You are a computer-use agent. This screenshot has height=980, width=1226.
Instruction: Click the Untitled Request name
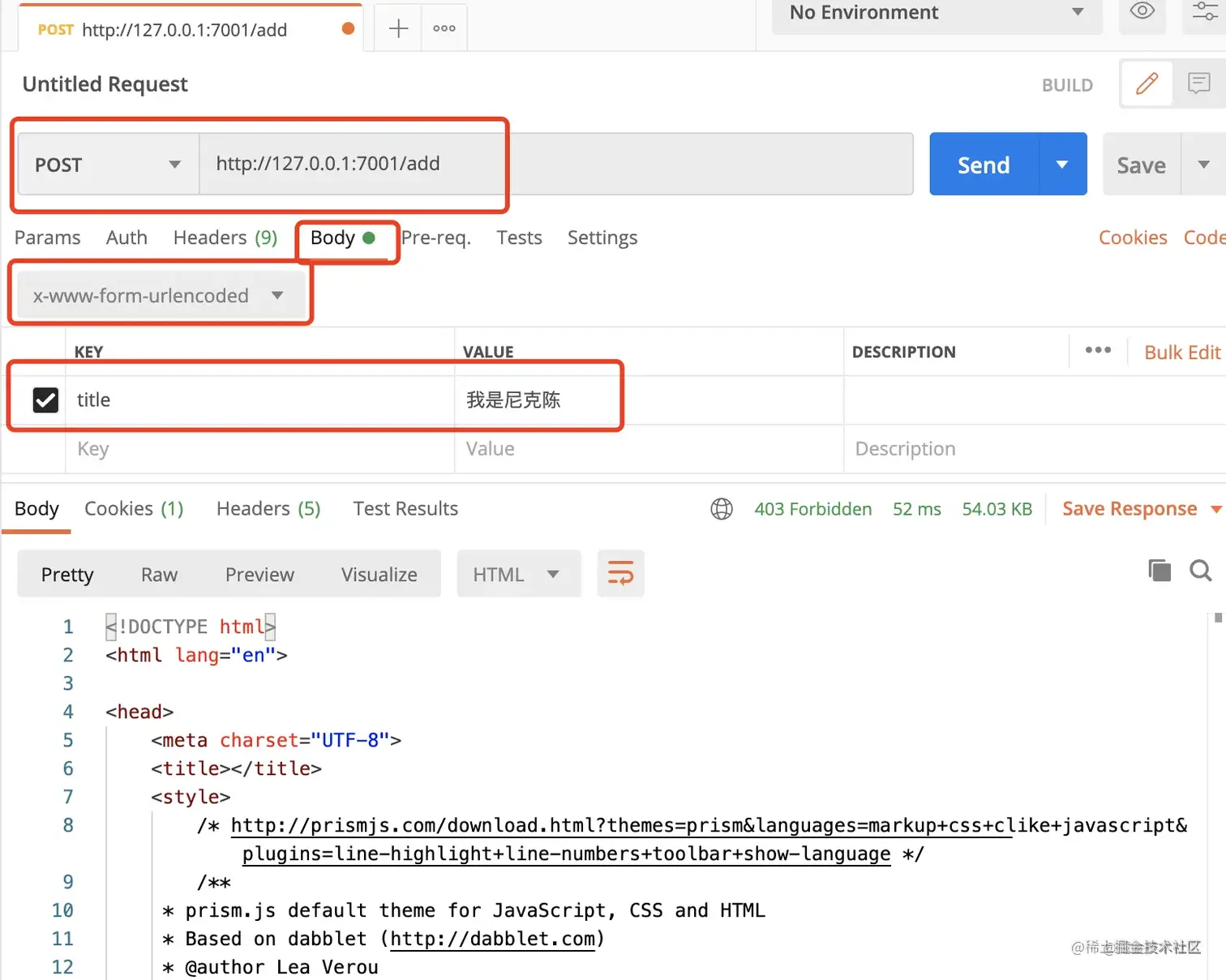tap(105, 84)
